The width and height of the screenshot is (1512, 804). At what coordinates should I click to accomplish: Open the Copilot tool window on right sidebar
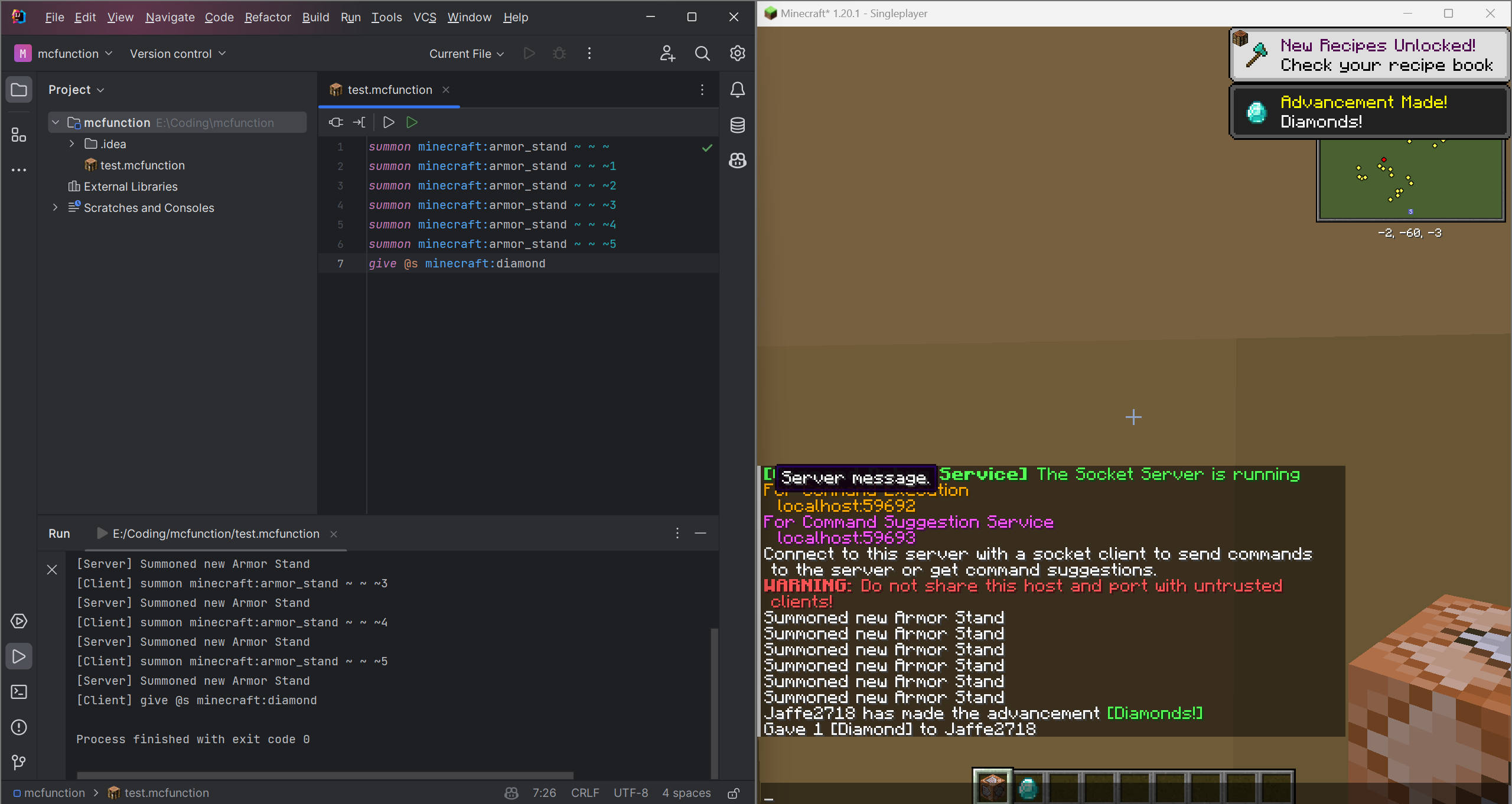coord(738,161)
